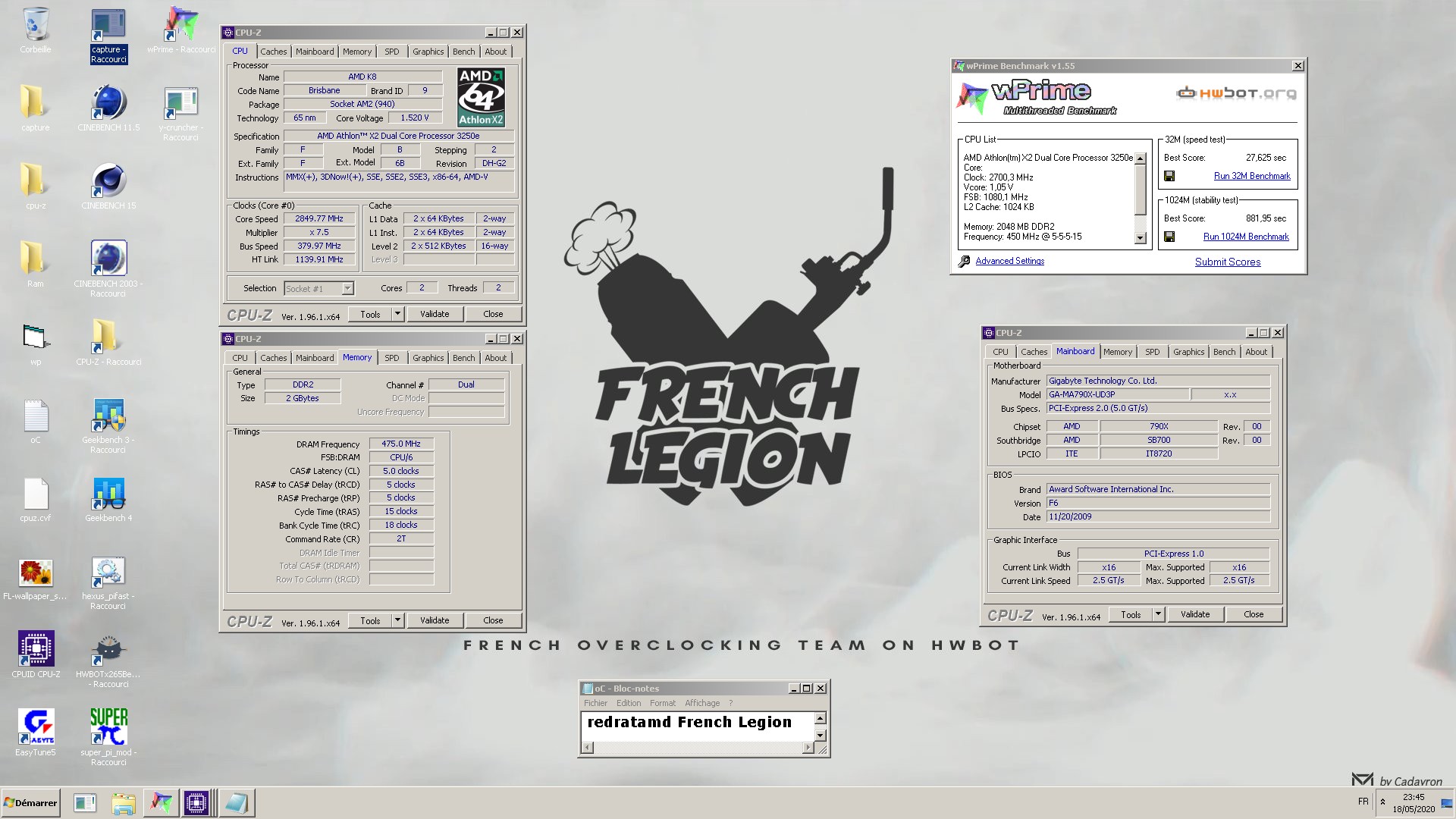Screen dimensions: 1456x819
Task: Click the model field GA-MA790X-UD3P
Action: tap(1117, 394)
